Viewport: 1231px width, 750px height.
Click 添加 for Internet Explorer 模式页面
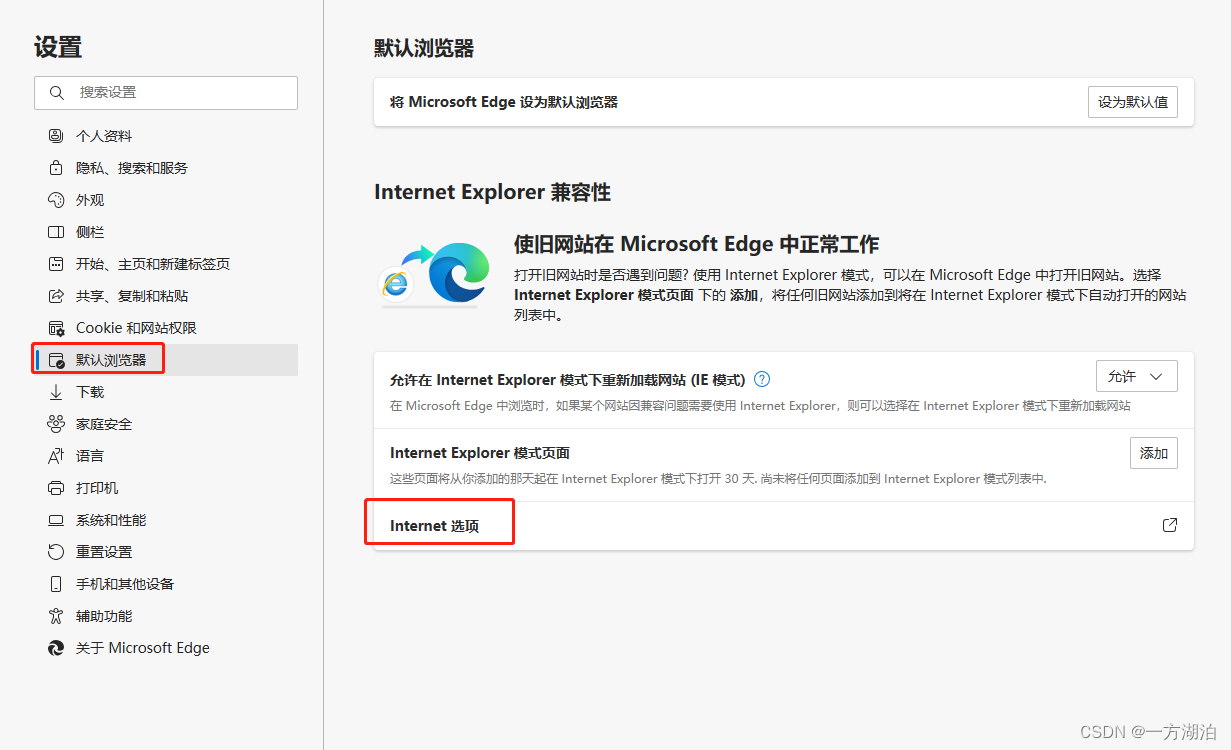pyautogui.click(x=1154, y=453)
